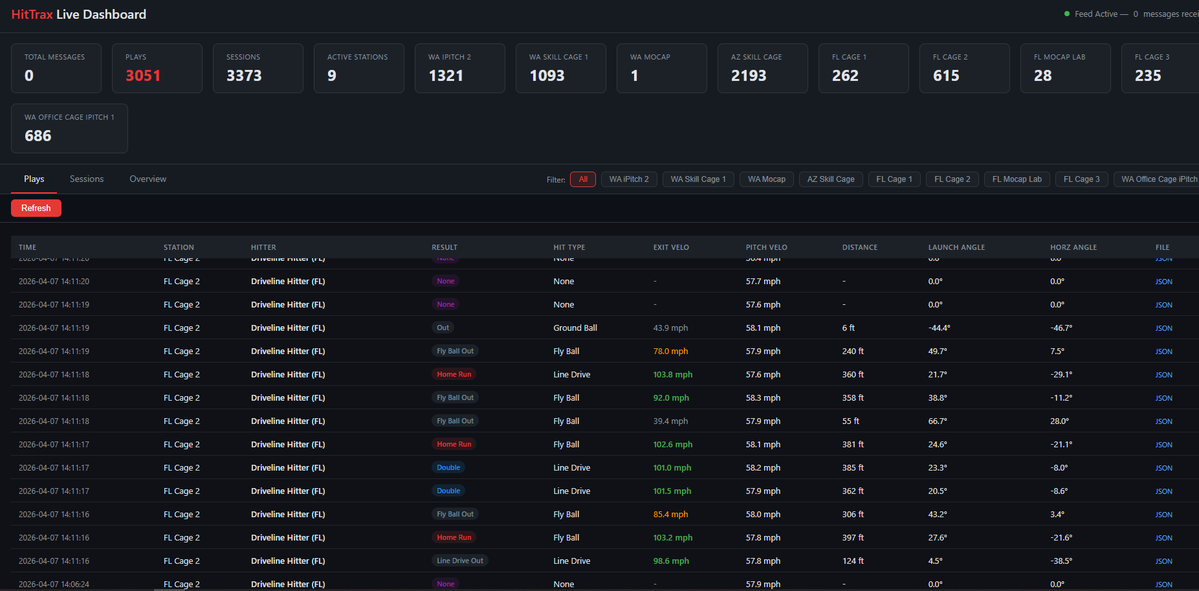Click the HitTrax title in the header

pyautogui.click(x=32, y=14)
